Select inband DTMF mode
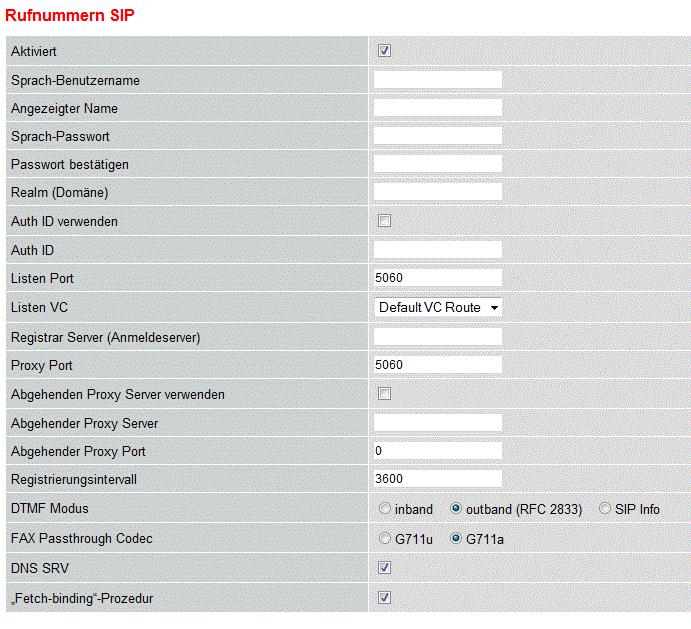Screen dimensions: 691x629 (385, 509)
